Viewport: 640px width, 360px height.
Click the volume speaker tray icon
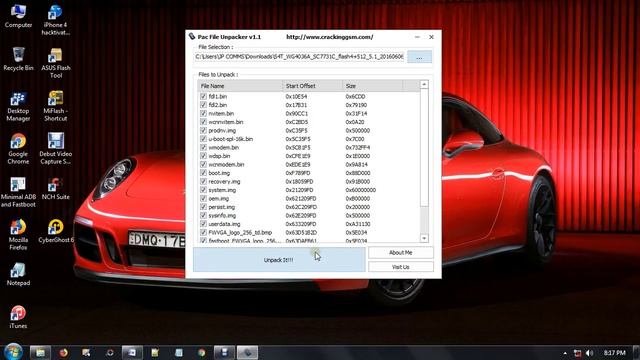(589, 353)
